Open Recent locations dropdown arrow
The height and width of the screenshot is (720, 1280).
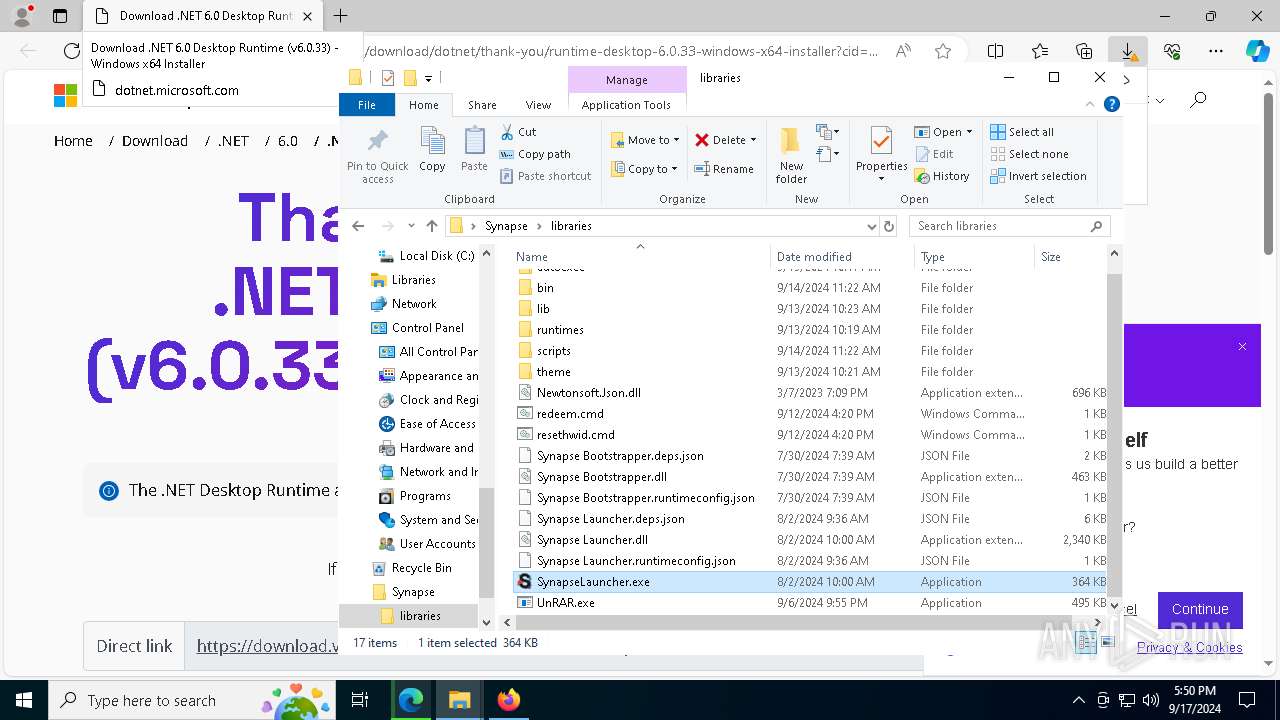[x=409, y=226]
